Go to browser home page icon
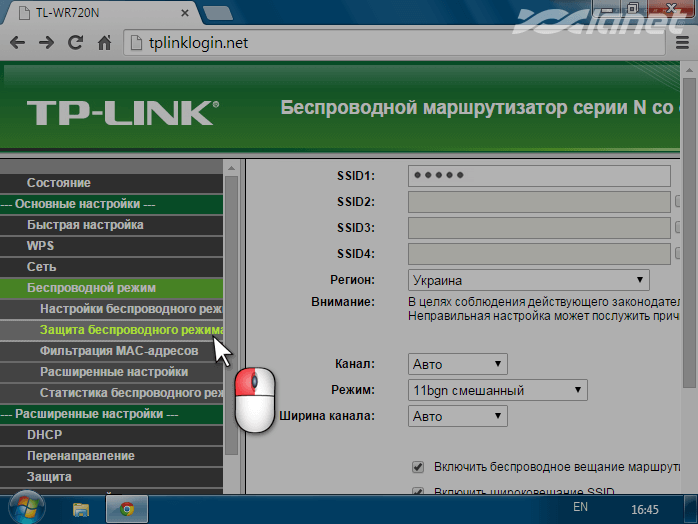 (x=103, y=43)
